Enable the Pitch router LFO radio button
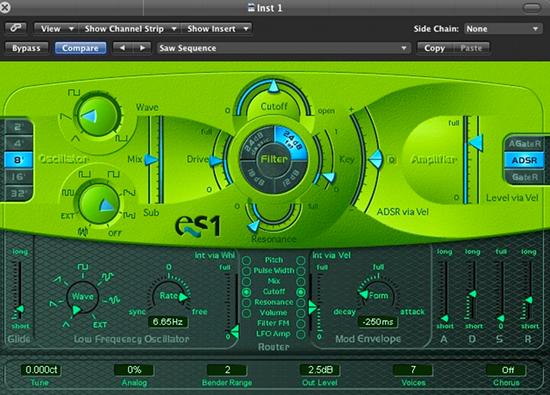 click(247, 260)
